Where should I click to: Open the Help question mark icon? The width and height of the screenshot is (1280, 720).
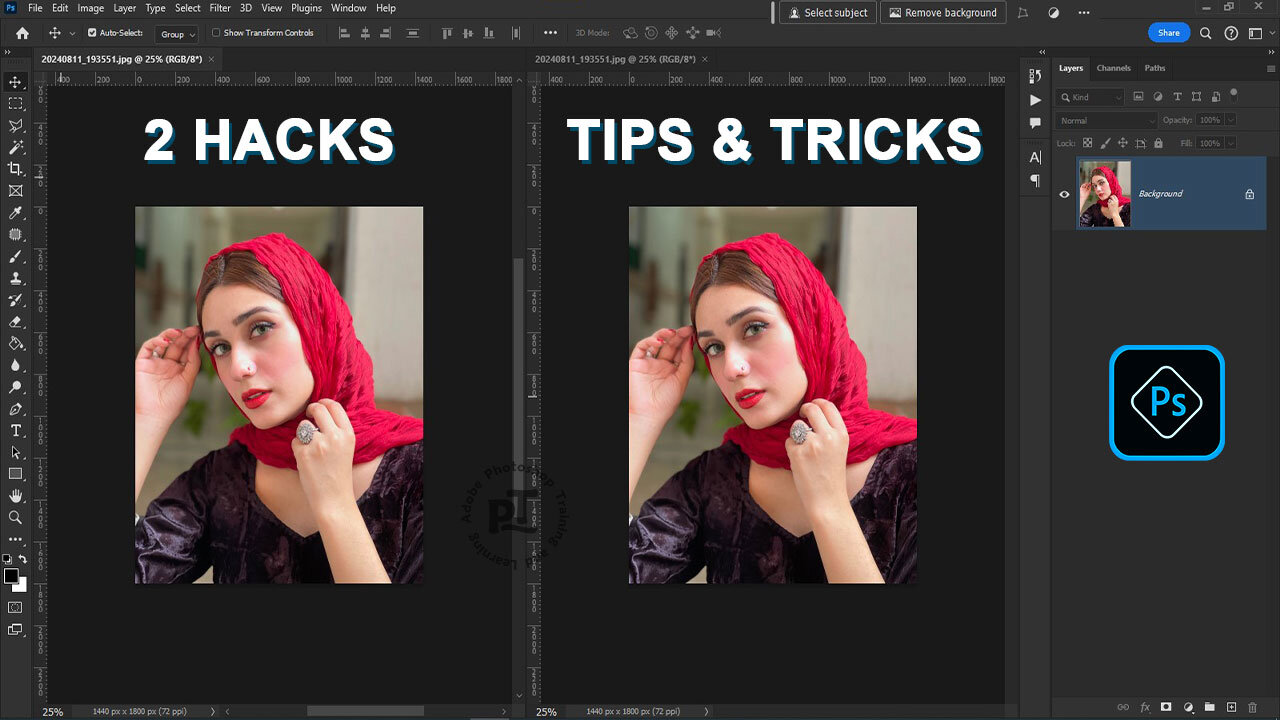click(1231, 33)
